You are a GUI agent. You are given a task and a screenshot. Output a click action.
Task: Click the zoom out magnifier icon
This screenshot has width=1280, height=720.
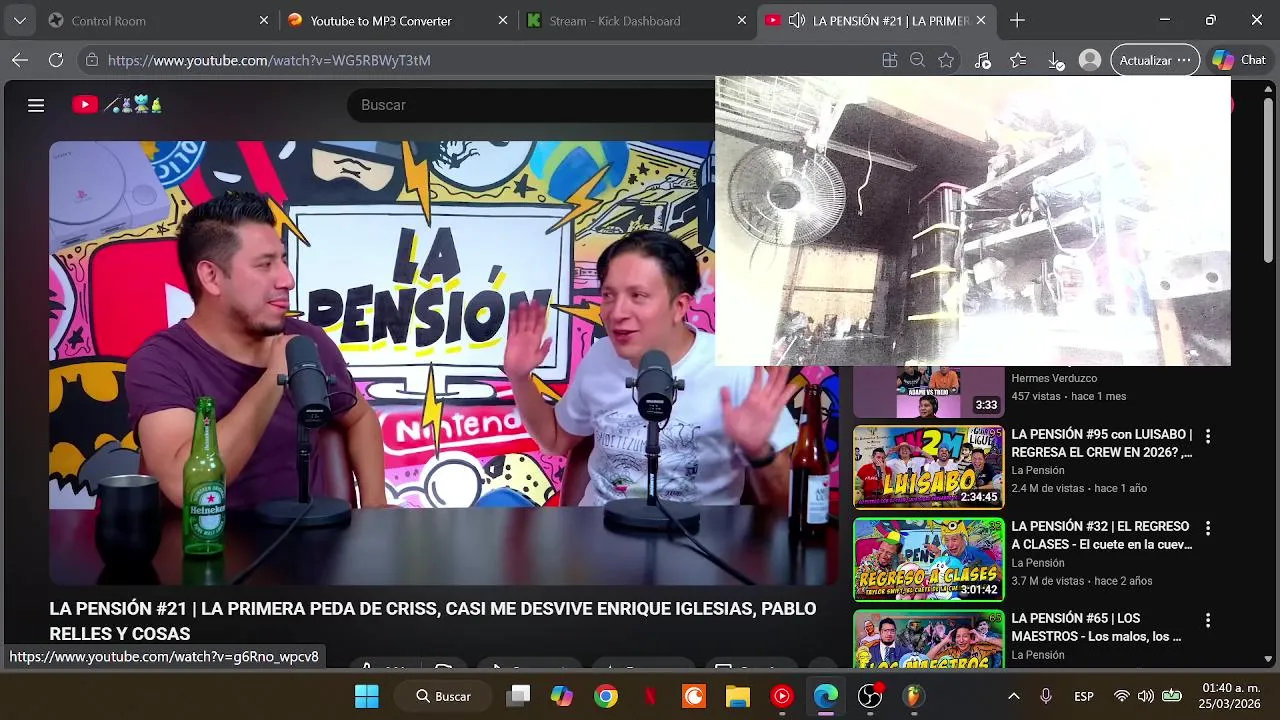(917, 60)
